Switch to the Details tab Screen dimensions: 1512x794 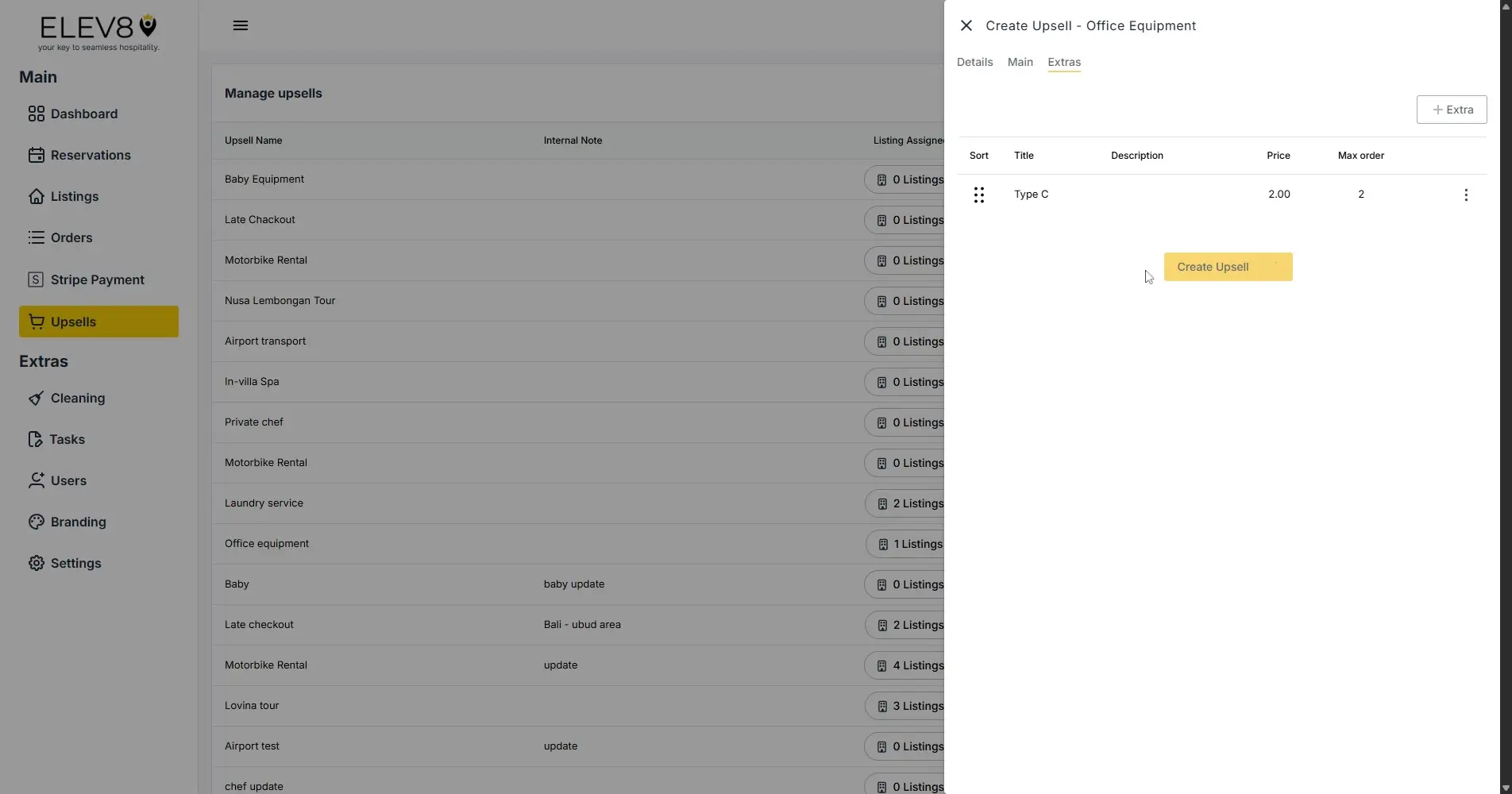click(974, 62)
